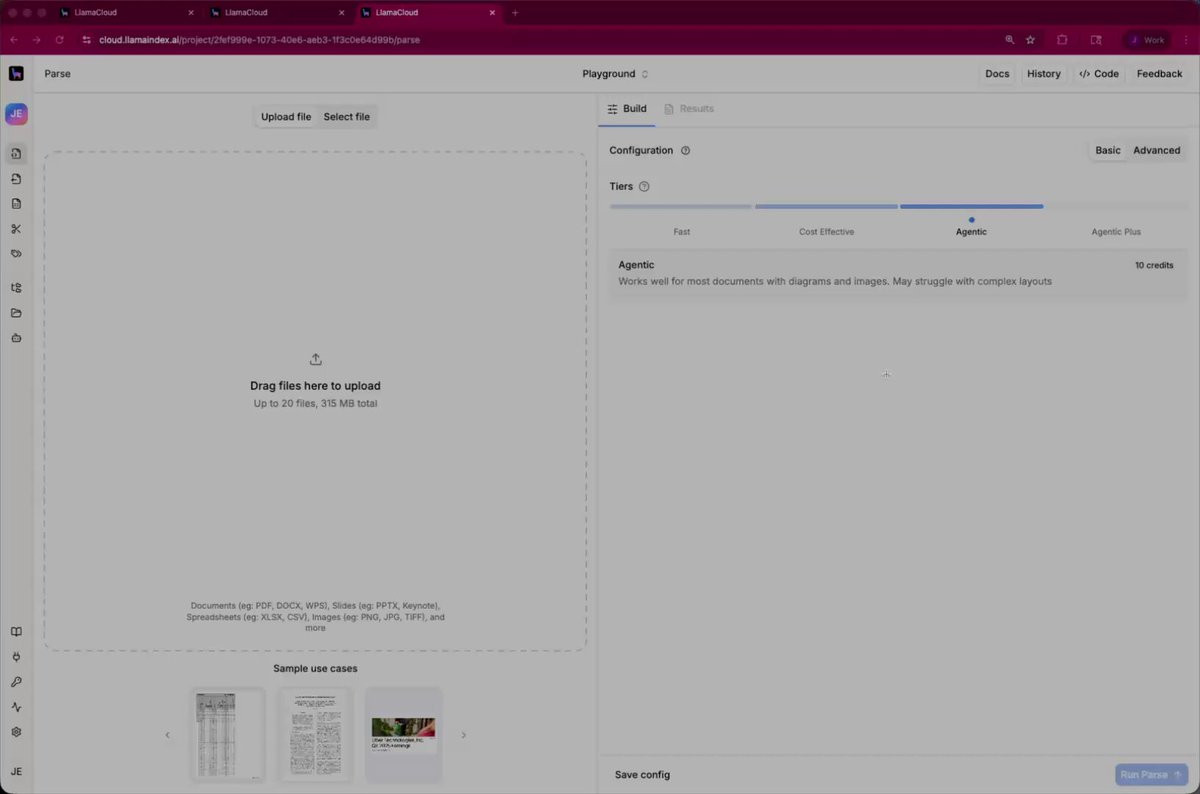Switch to the Build tab
The image size is (1200, 794).
click(627, 109)
